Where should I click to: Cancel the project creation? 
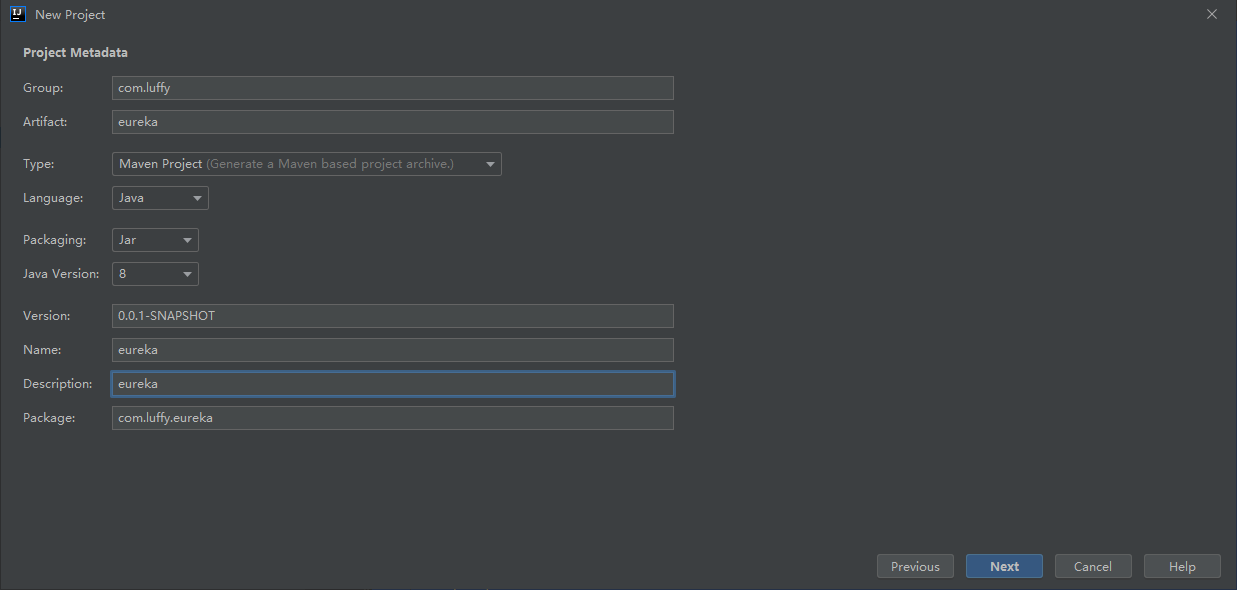pyautogui.click(x=1092, y=566)
